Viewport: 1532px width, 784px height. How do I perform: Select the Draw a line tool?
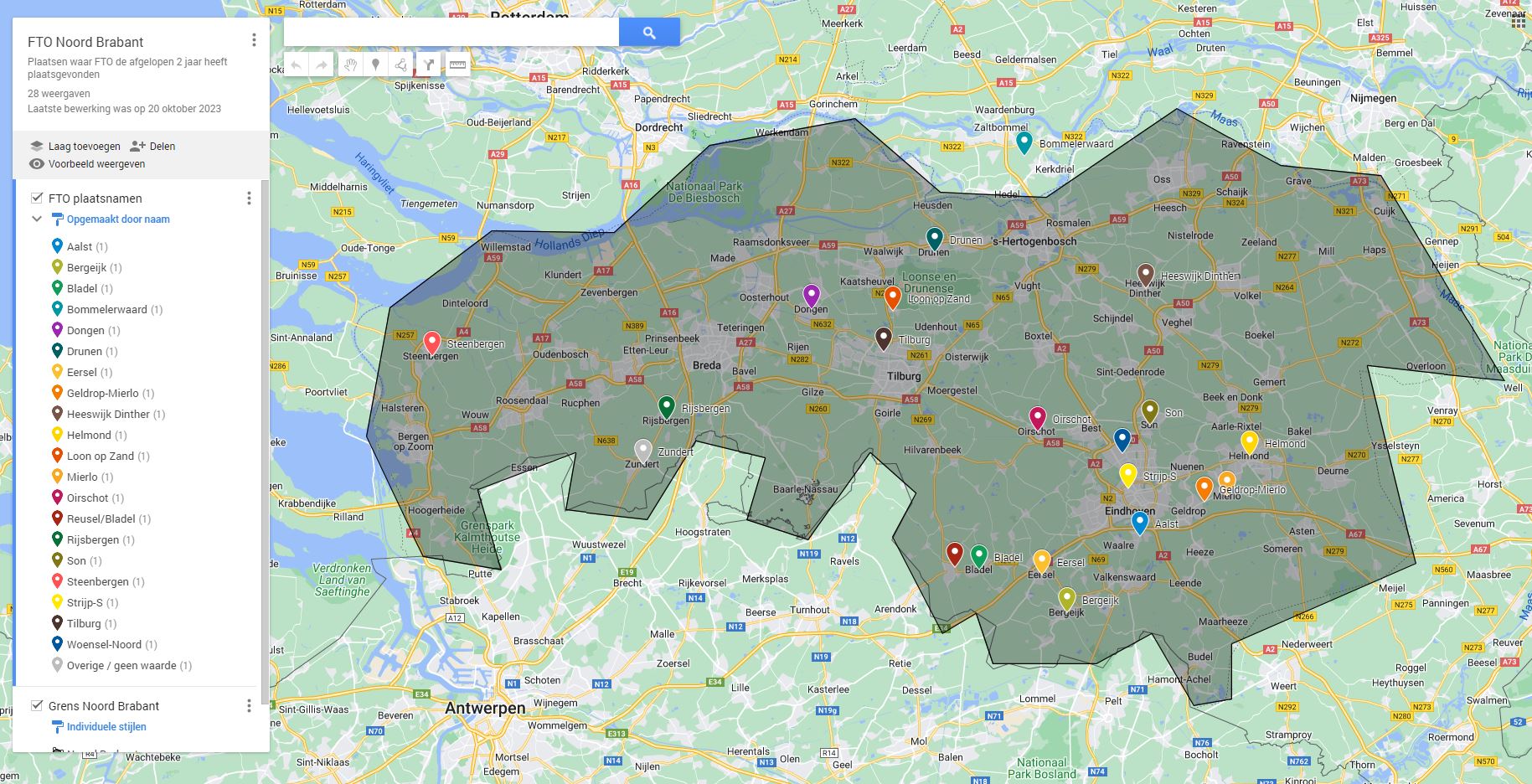tap(402, 64)
